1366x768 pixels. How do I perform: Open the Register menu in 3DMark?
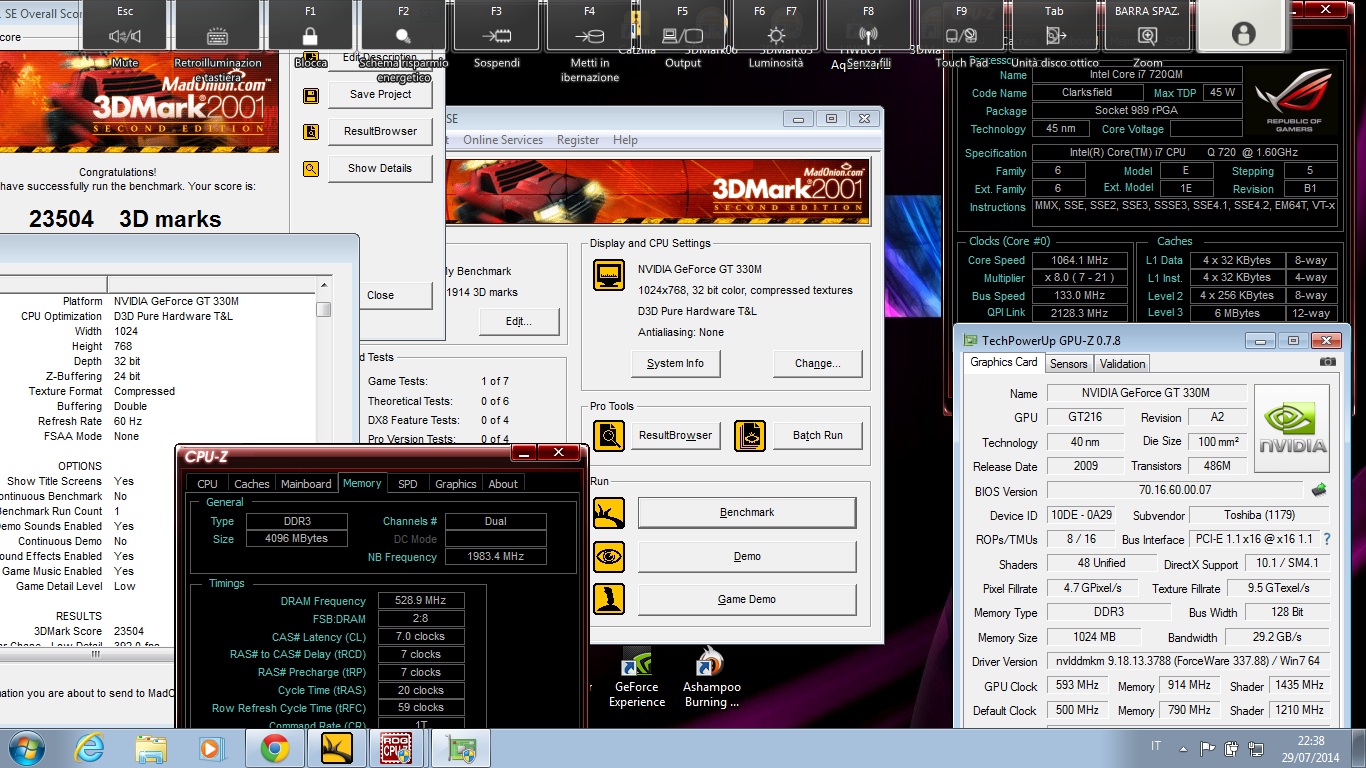(578, 140)
